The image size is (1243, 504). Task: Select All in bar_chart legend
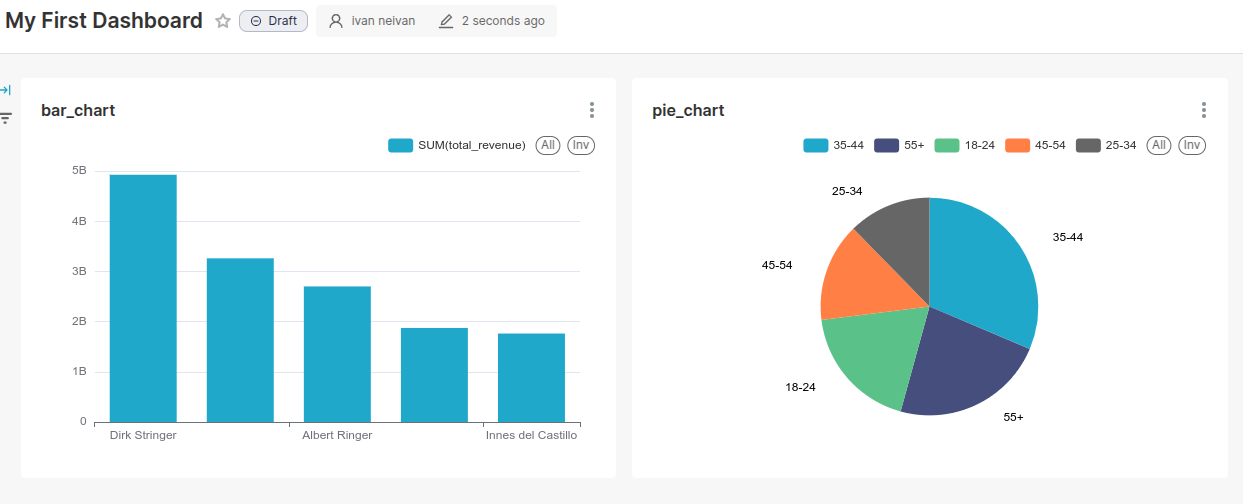coord(547,146)
